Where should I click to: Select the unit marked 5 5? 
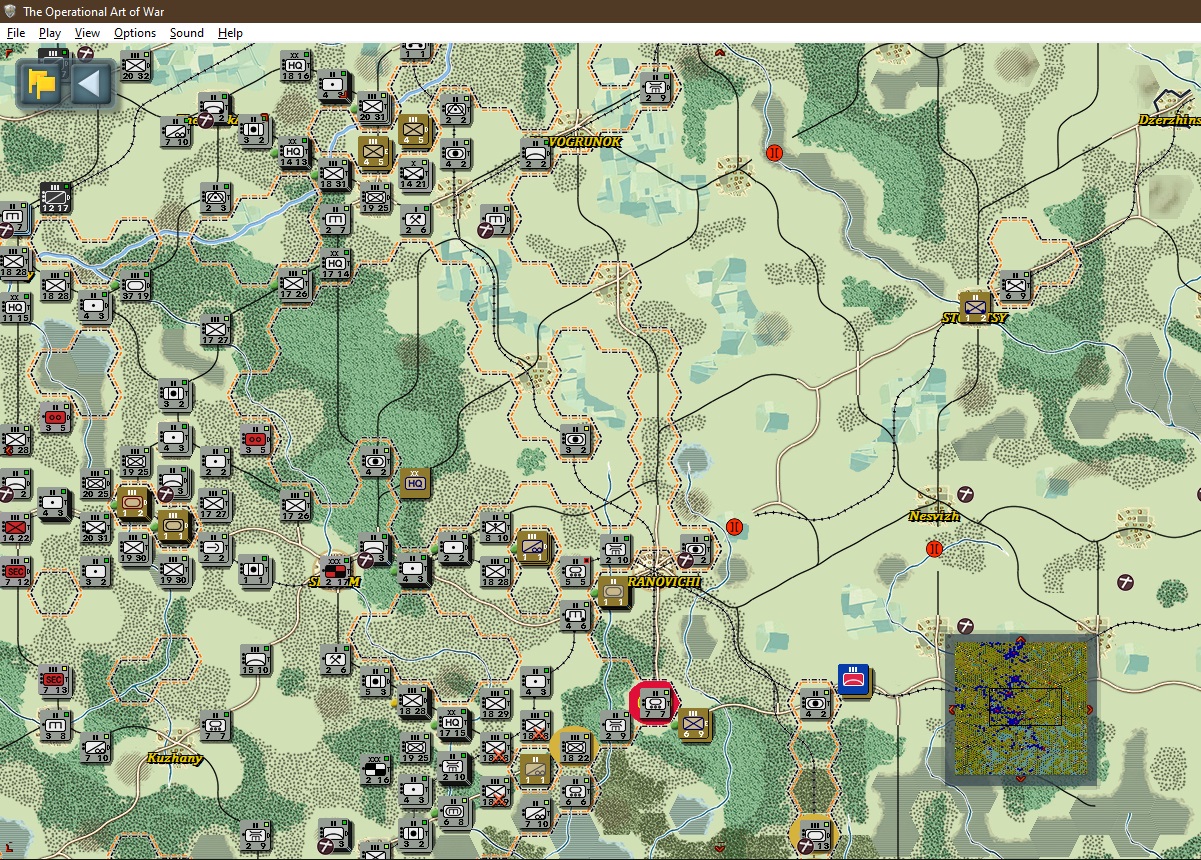575,571
